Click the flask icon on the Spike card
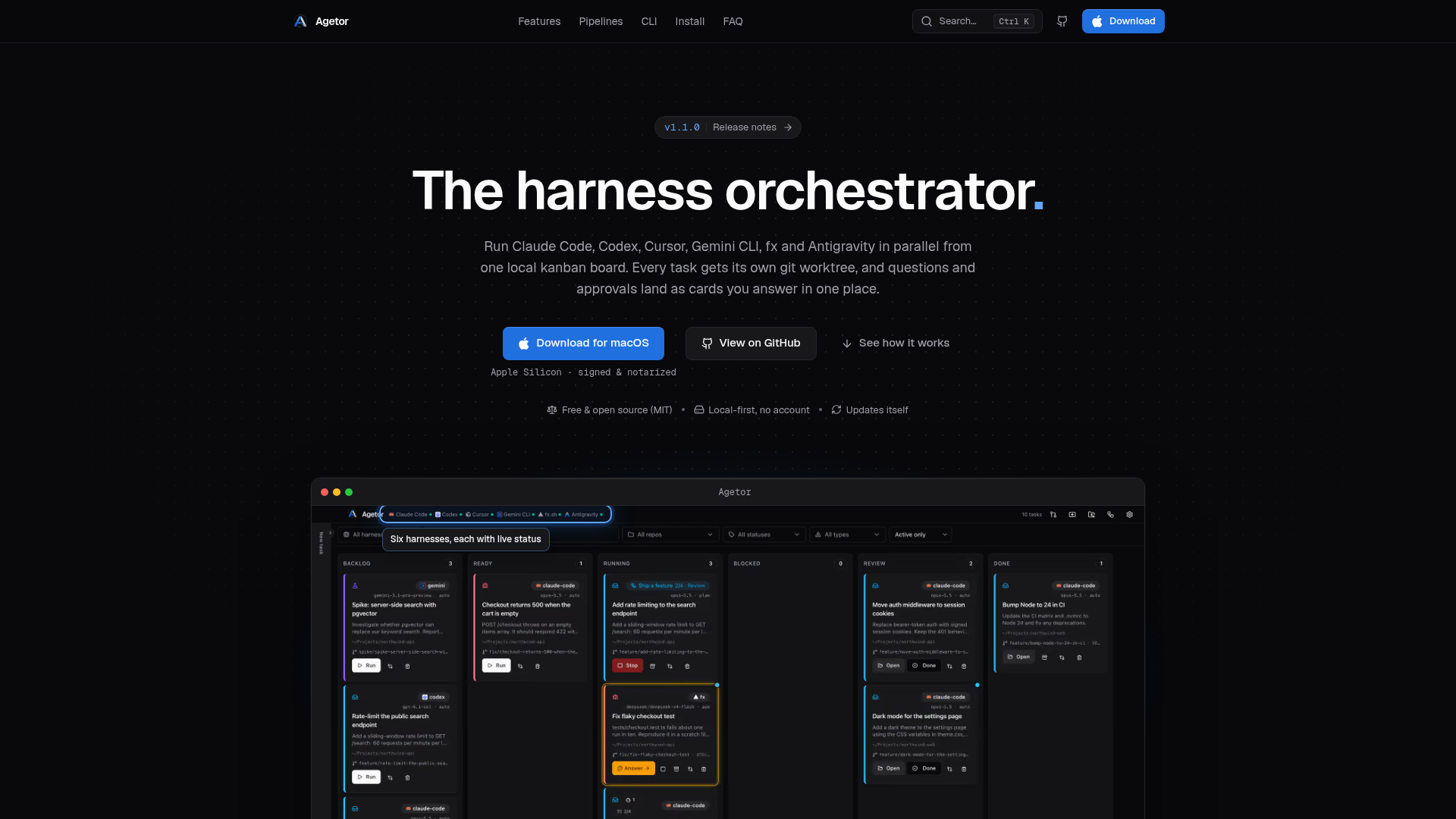 click(355, 585)
